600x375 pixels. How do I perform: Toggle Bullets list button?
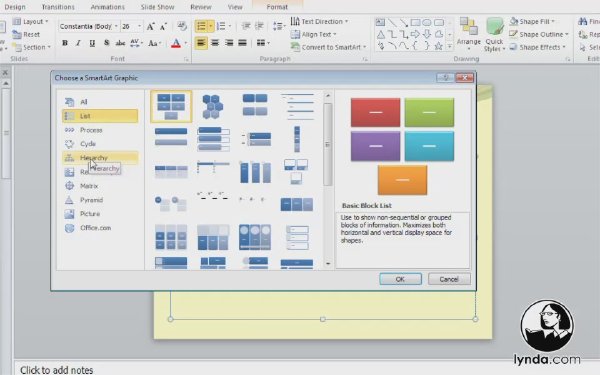(x=201, y=26)
